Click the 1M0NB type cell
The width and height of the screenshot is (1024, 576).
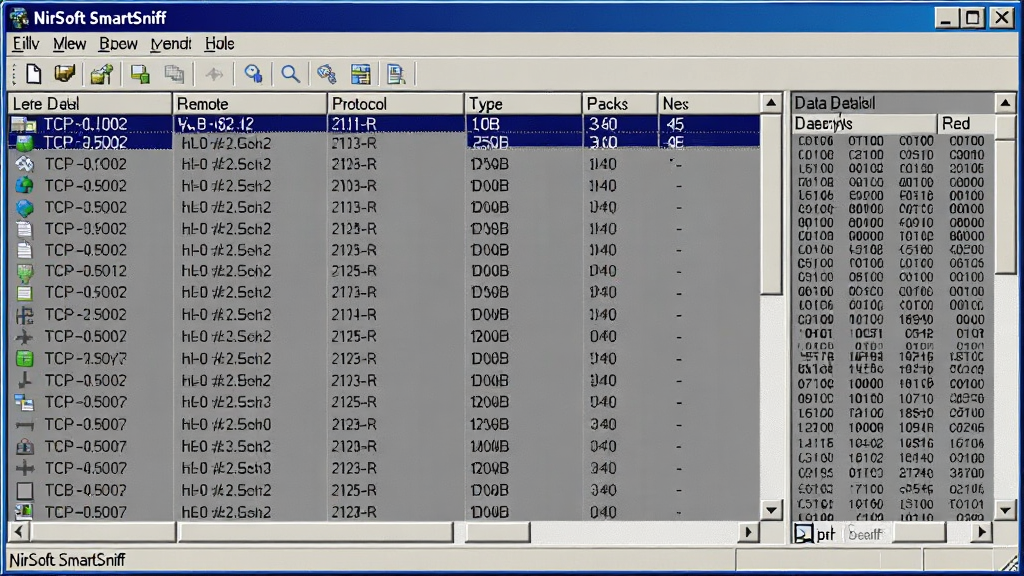[x=490, y=447]
